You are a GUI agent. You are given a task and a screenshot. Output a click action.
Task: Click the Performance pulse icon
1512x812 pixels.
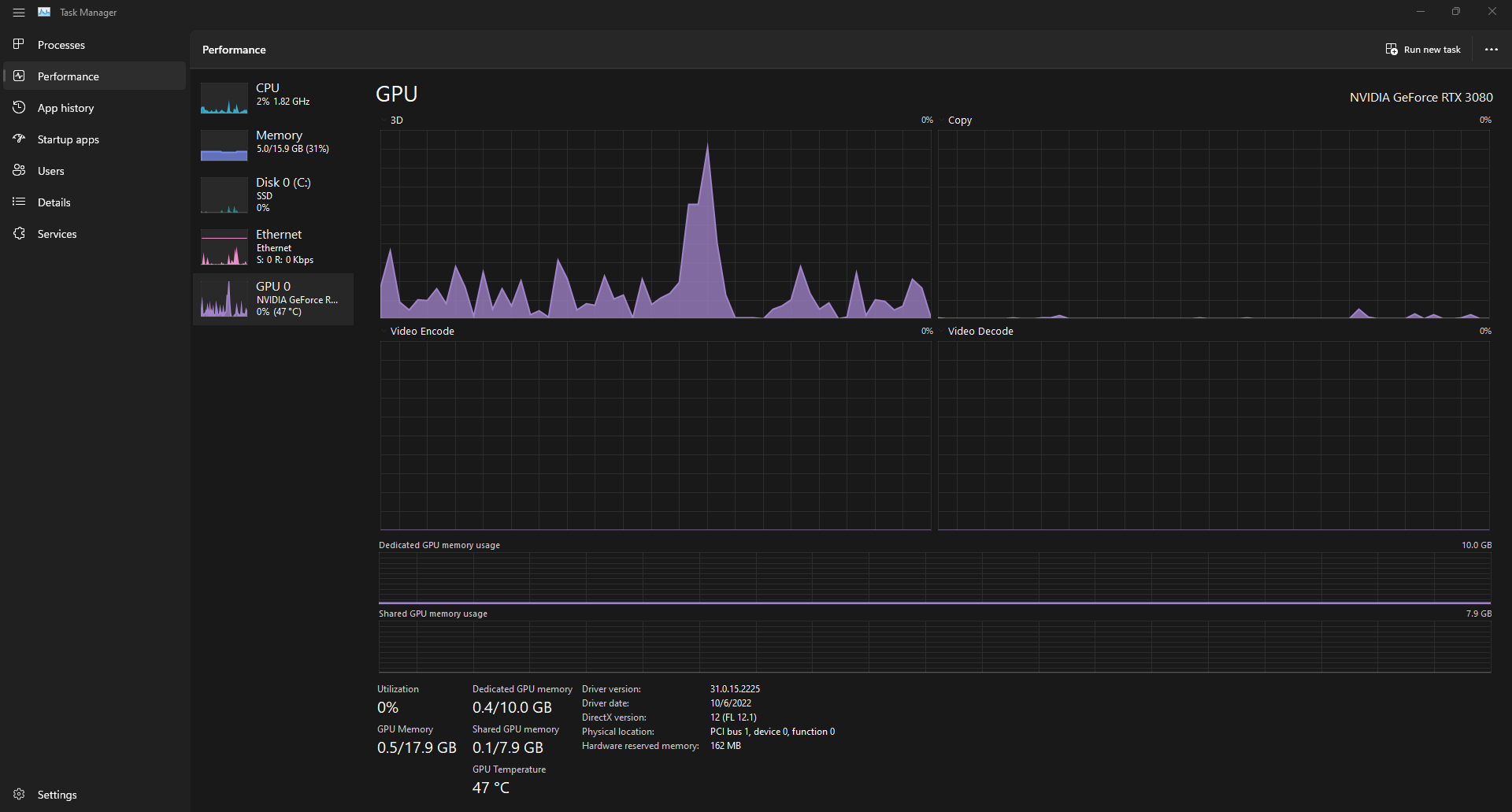19,76
